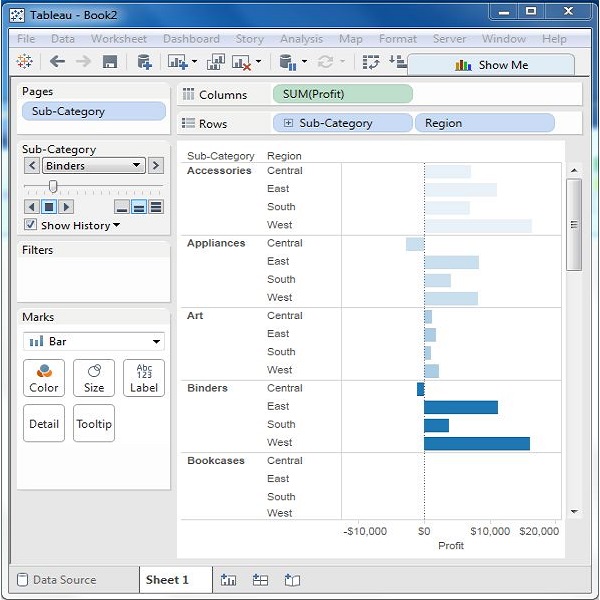
Task: Open the Label marks card
Action: click(x=144, y=378)
